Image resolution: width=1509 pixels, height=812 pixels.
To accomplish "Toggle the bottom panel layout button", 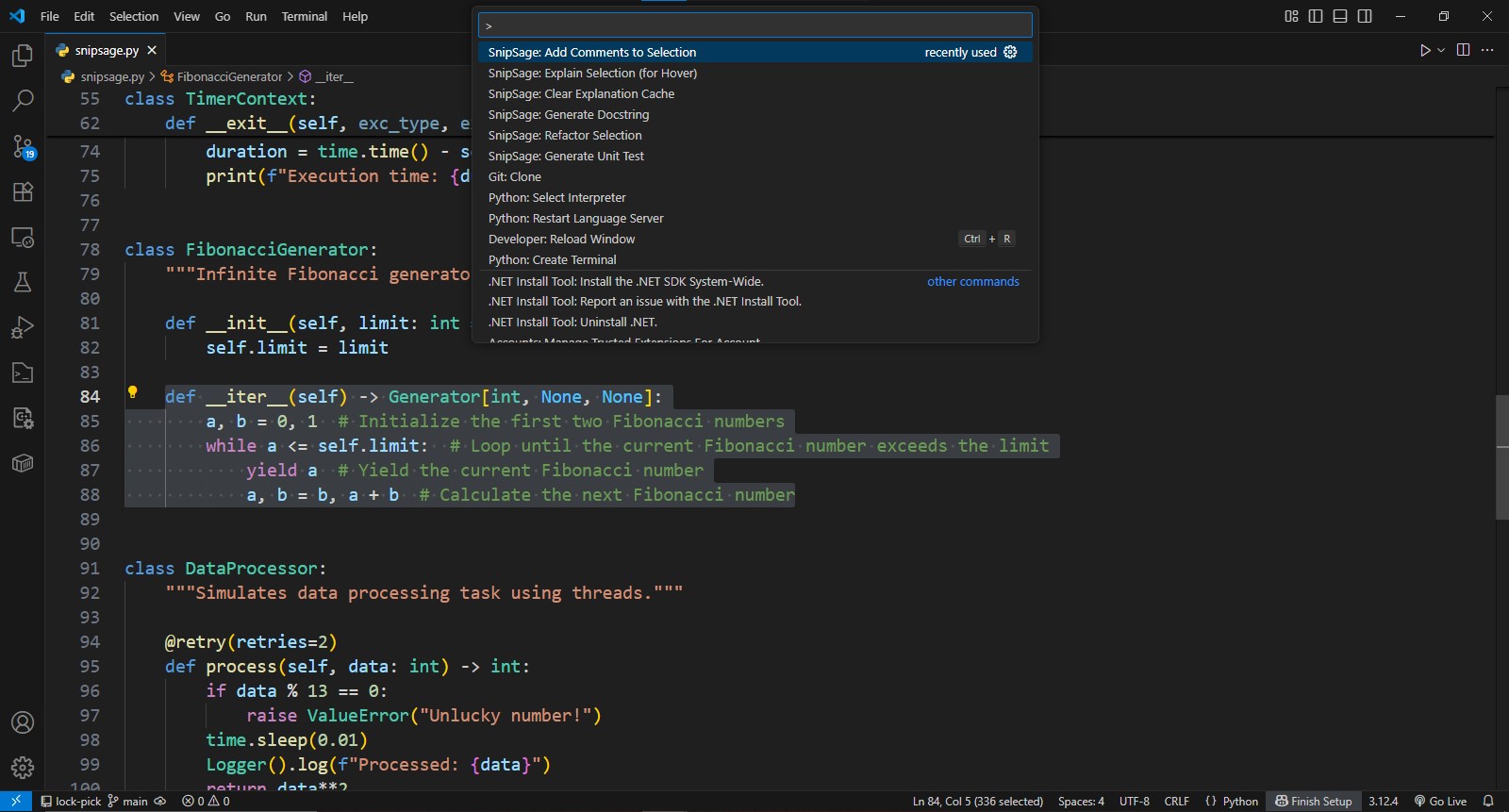I will click(x=1340, y=16).
